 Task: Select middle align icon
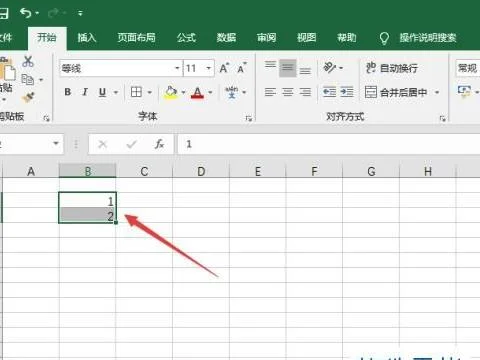click(288, 68)
